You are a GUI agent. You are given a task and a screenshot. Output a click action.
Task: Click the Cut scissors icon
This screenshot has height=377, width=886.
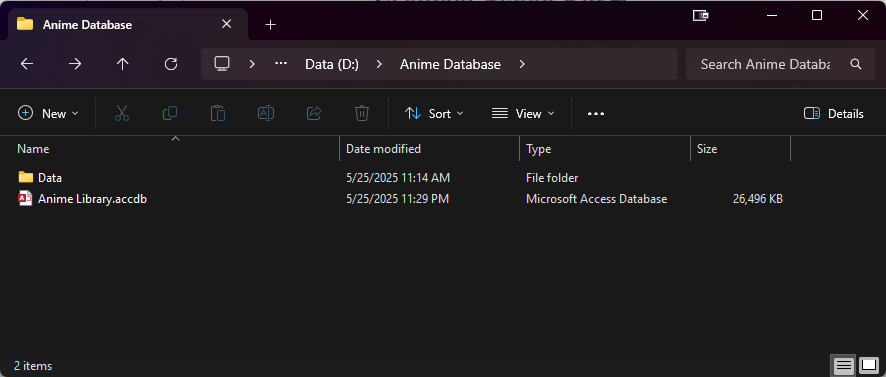click(x=121, y=113)
